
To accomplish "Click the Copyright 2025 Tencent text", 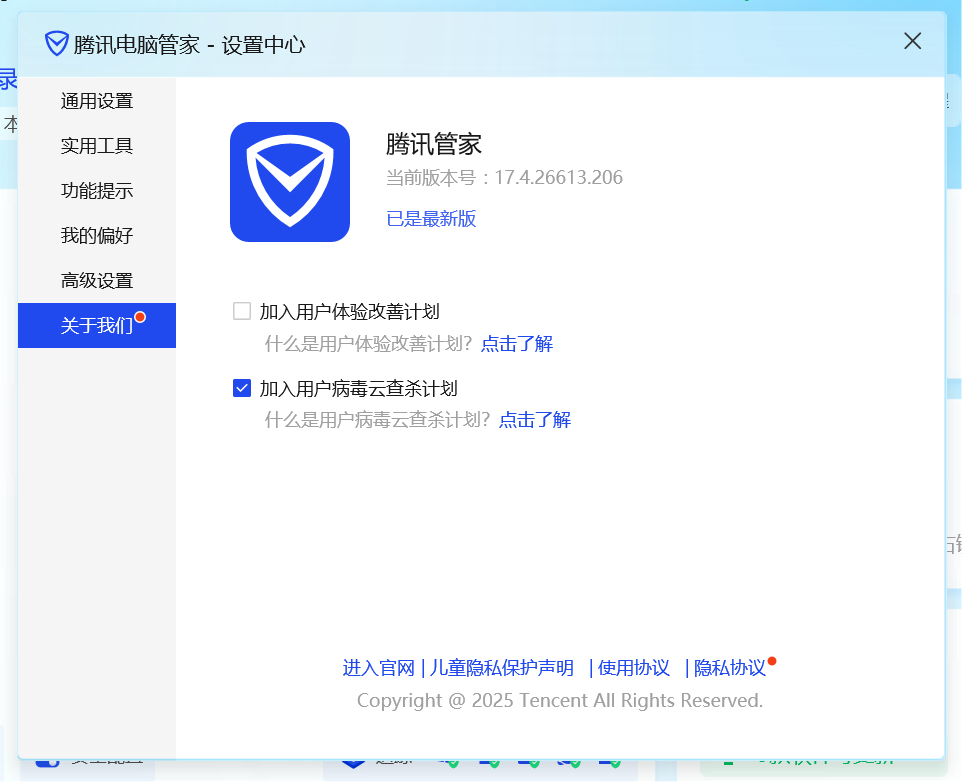I will [560, 700].
